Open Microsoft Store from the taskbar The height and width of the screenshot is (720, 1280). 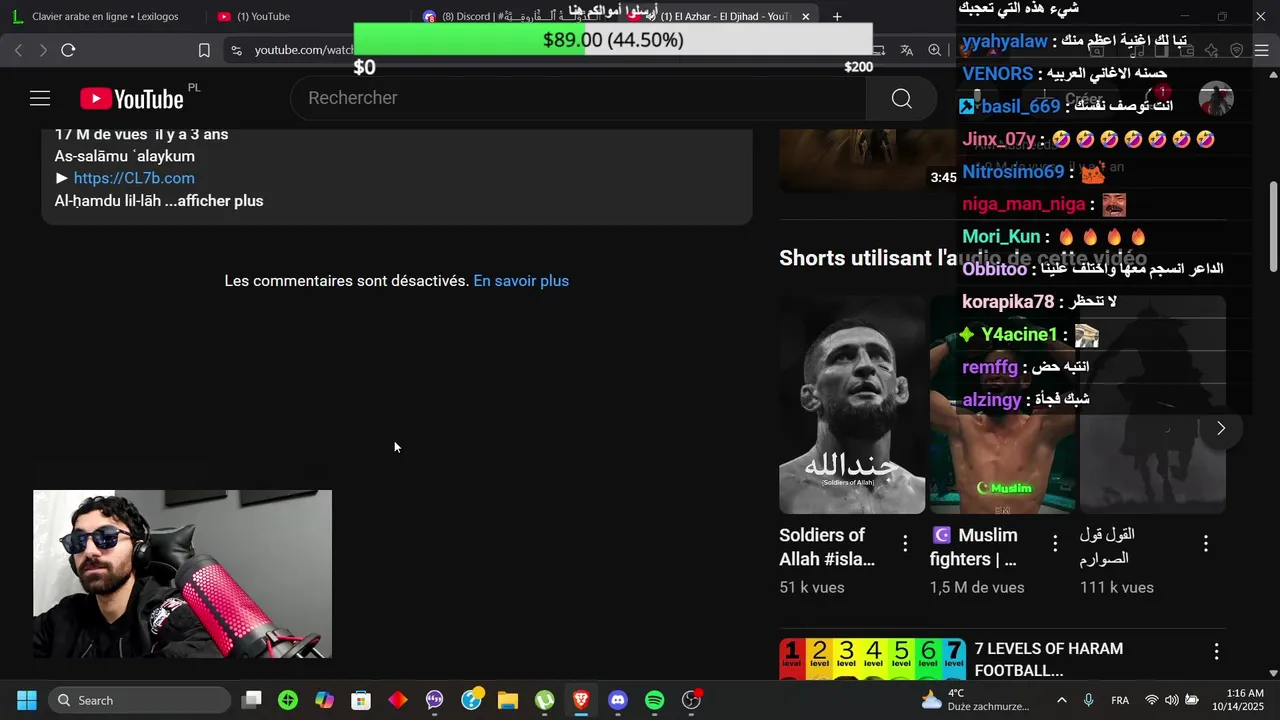[x=361, y=700]
